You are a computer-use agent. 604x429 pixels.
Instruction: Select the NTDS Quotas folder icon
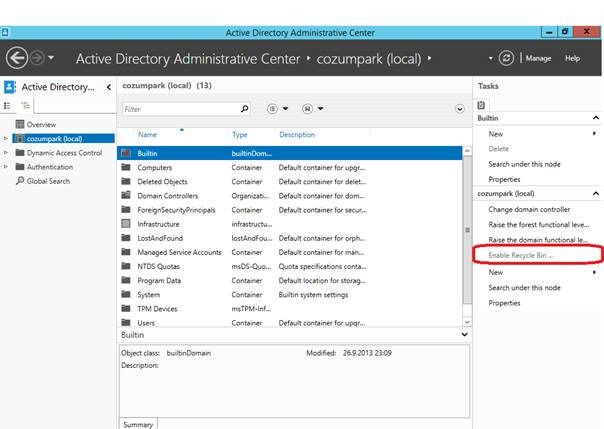(126, 266)
